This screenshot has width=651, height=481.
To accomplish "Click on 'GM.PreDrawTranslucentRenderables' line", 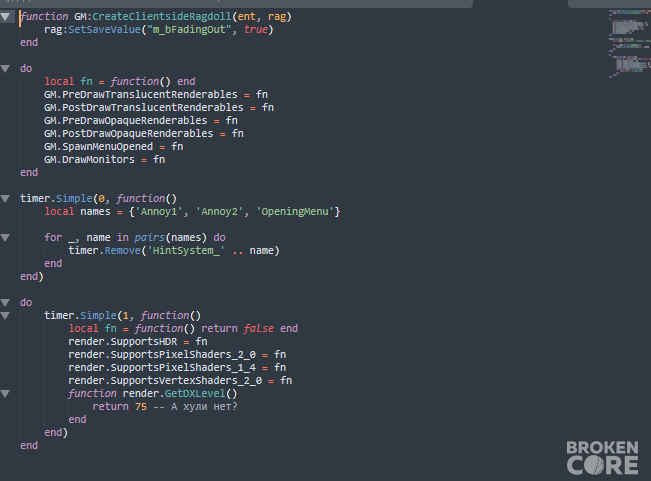I will (x=156, y=95).
